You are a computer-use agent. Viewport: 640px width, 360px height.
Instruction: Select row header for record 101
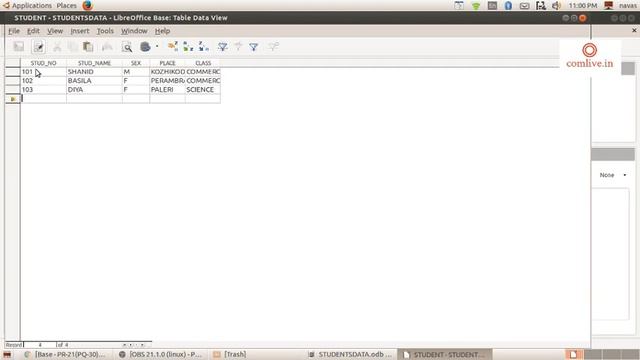[x=13, y=72]
